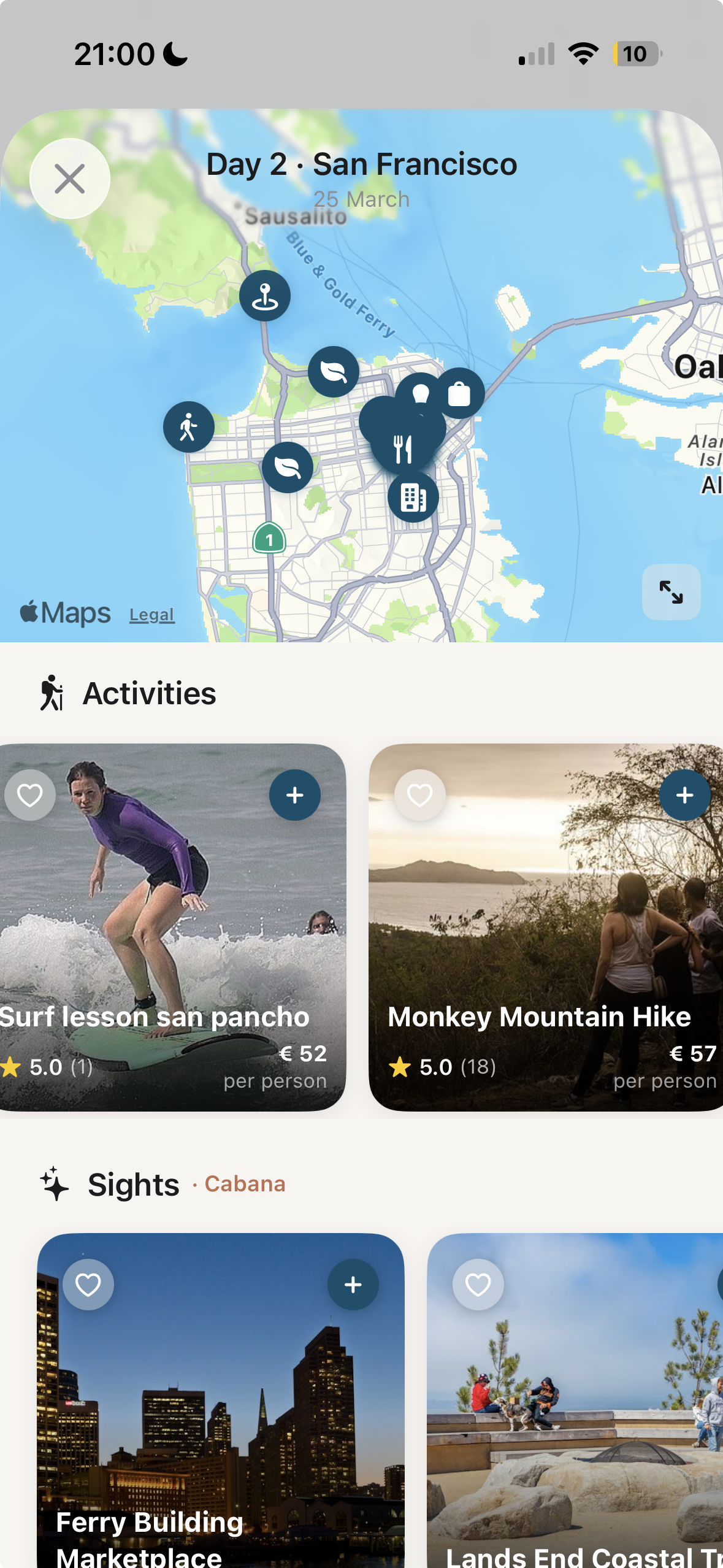The image size is (723, 1568).
Task: Tap the leaf pin beside highway 1
Action: [288, 467]
